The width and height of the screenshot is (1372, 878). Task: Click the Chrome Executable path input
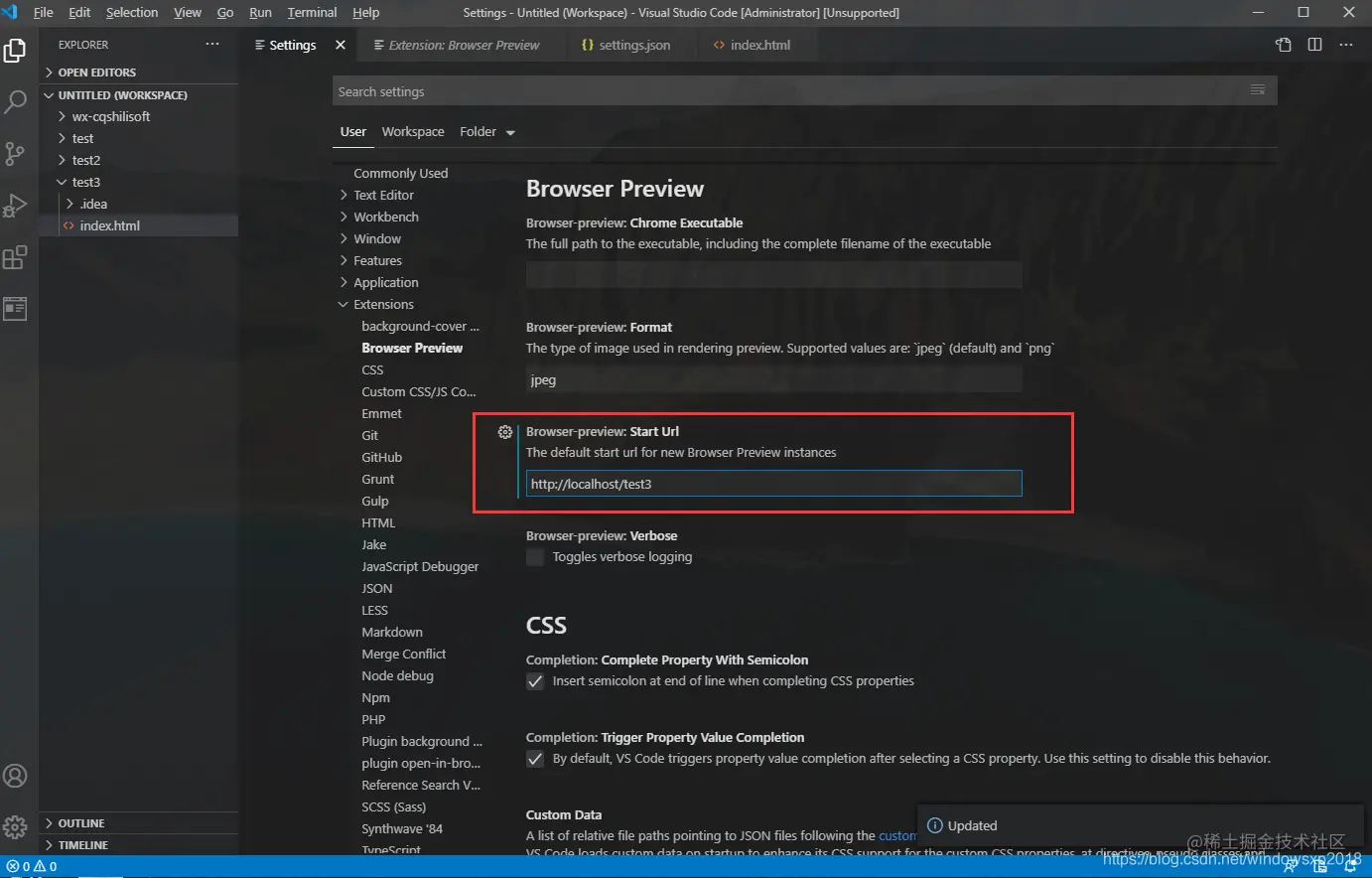[x=773, y=275]
